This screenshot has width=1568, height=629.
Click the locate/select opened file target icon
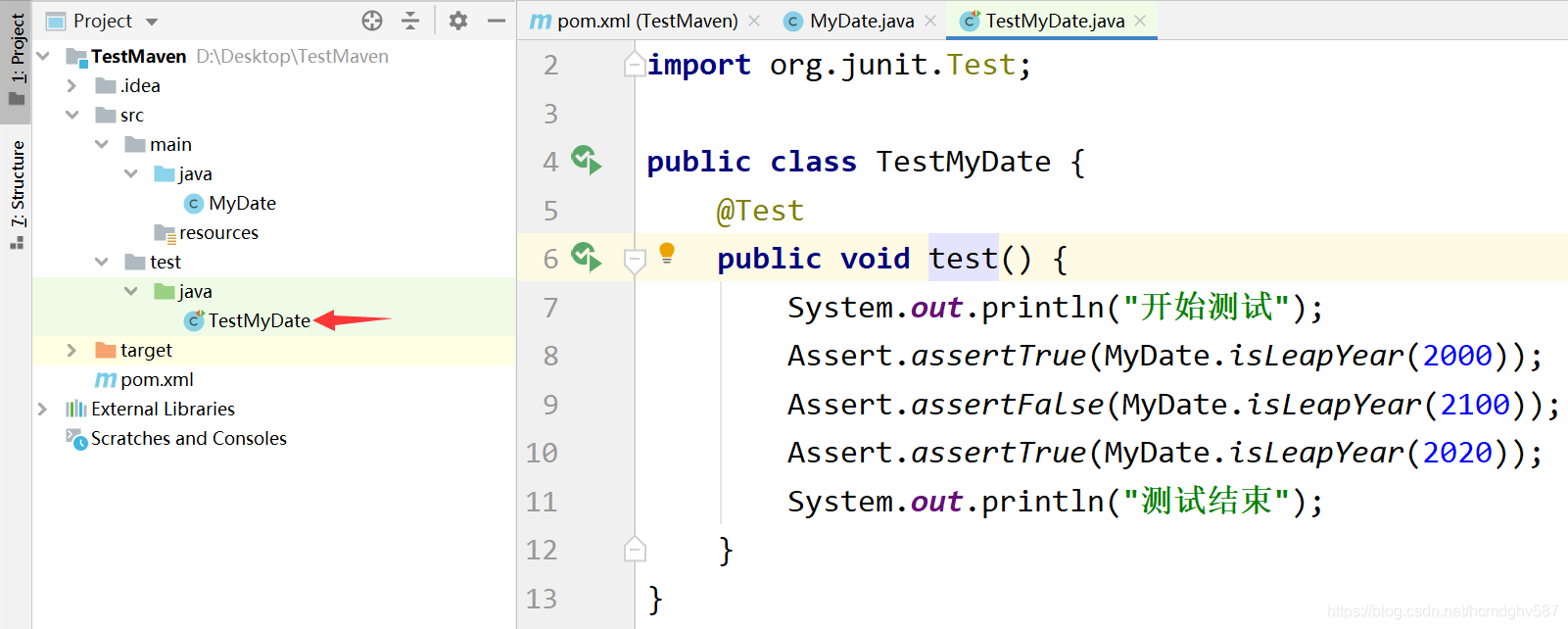coord(372,21)
